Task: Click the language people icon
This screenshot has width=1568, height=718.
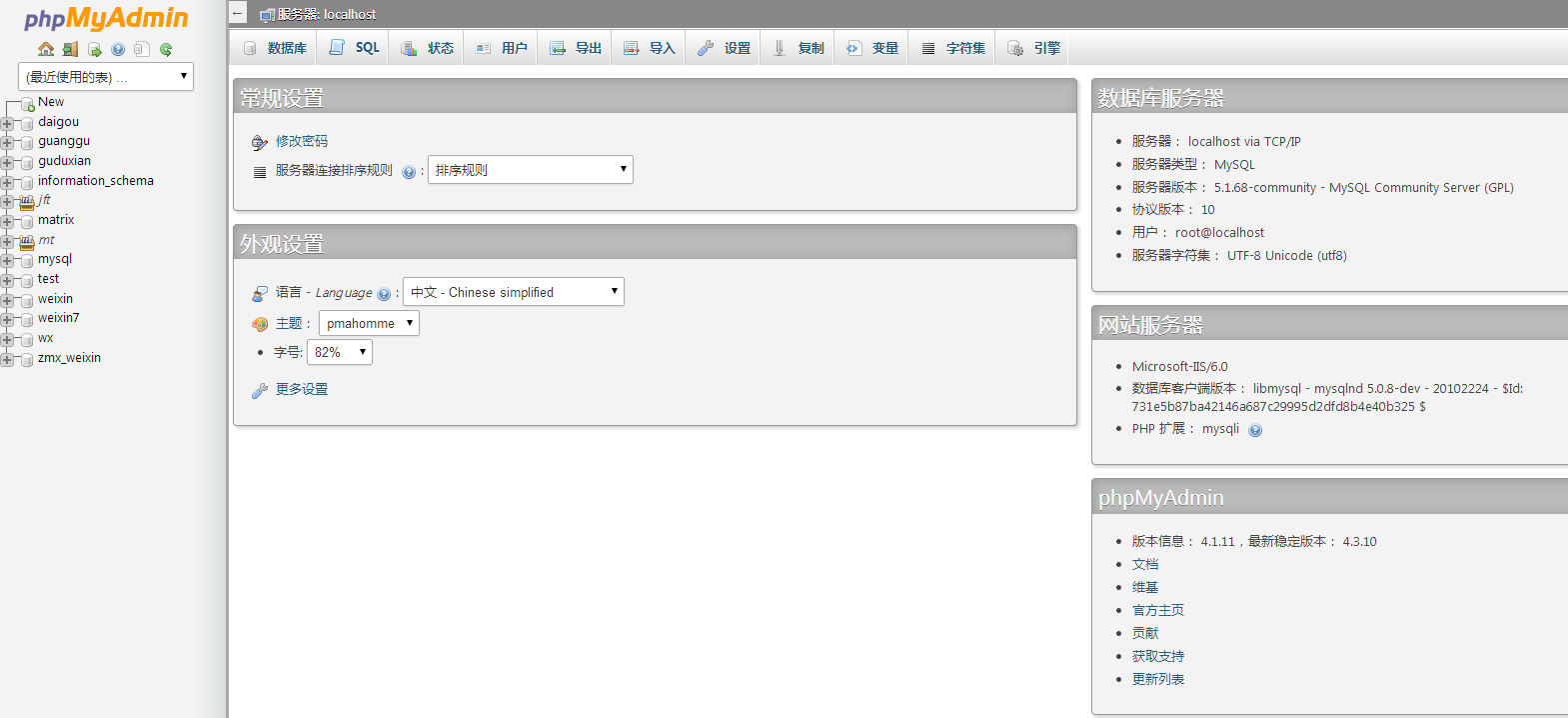Action: click(x=260, y=293)
